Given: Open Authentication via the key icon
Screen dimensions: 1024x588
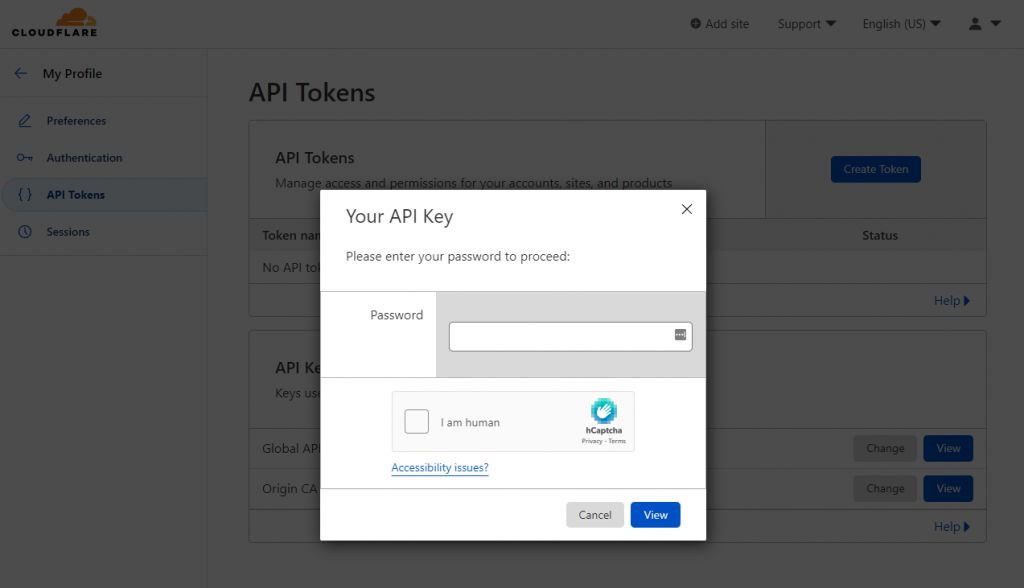Looking at the screenshot, I should [x=24, y=157].
